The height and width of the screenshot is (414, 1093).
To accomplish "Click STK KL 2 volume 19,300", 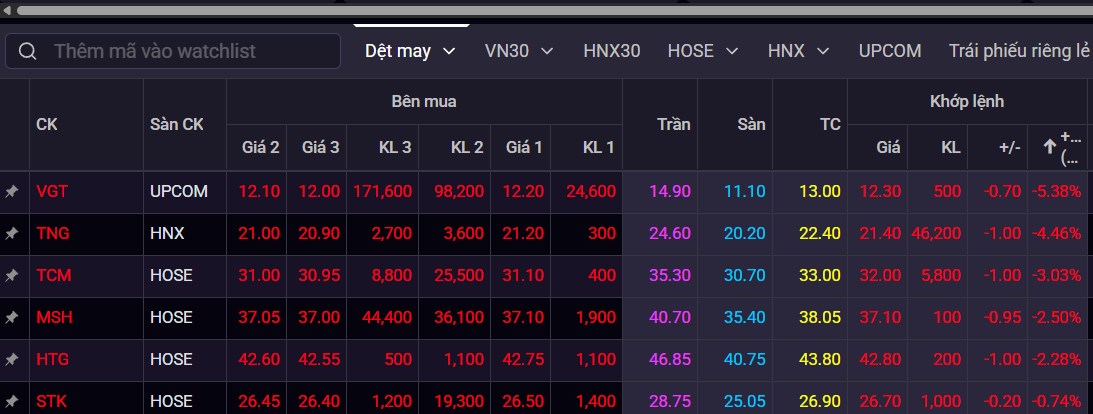I will click(x=458, y=401).
